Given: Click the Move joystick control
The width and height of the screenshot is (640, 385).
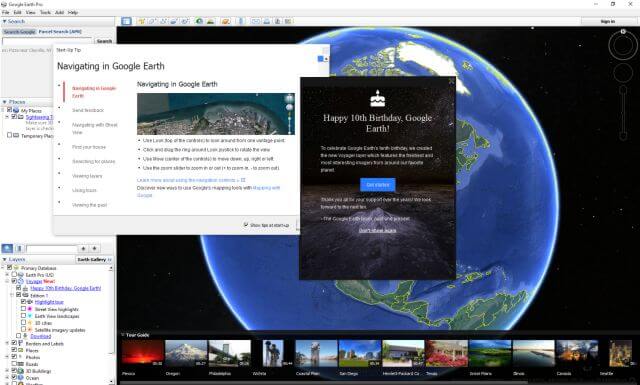Looking at the screenshot, I should [x=623, y=73].
